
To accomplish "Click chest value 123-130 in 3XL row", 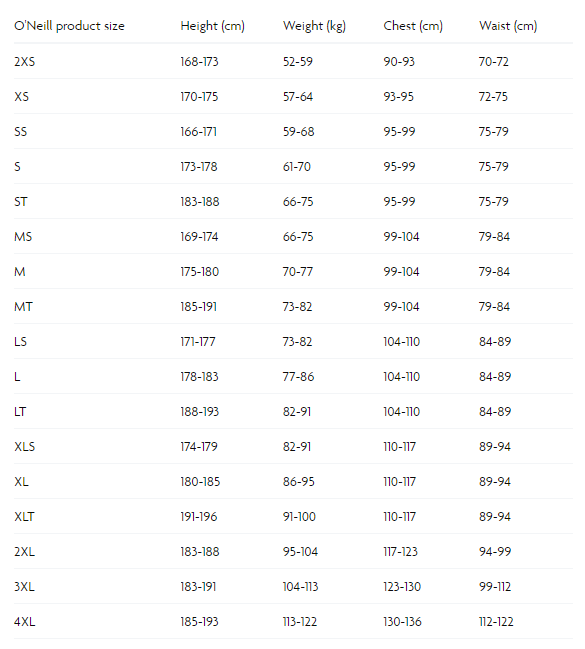I will point(402,587).
